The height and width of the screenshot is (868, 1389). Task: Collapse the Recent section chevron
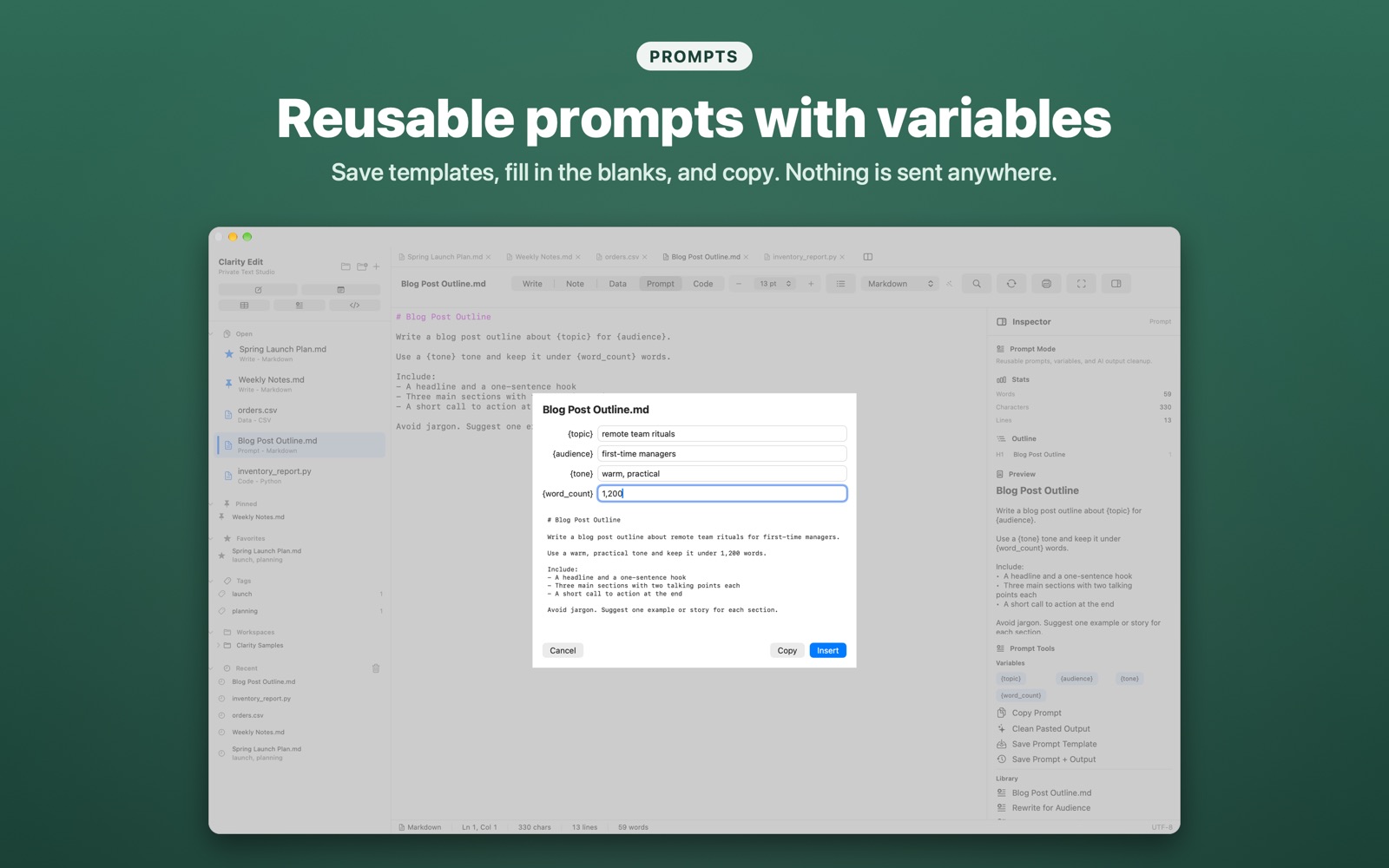[211, 668]
